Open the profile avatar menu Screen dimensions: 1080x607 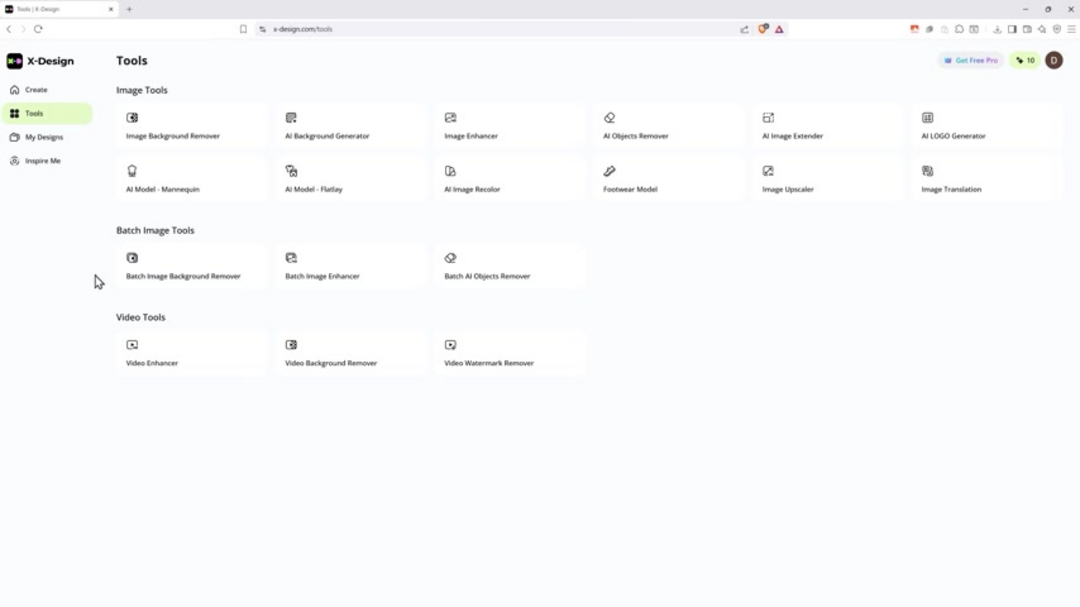1053,60
